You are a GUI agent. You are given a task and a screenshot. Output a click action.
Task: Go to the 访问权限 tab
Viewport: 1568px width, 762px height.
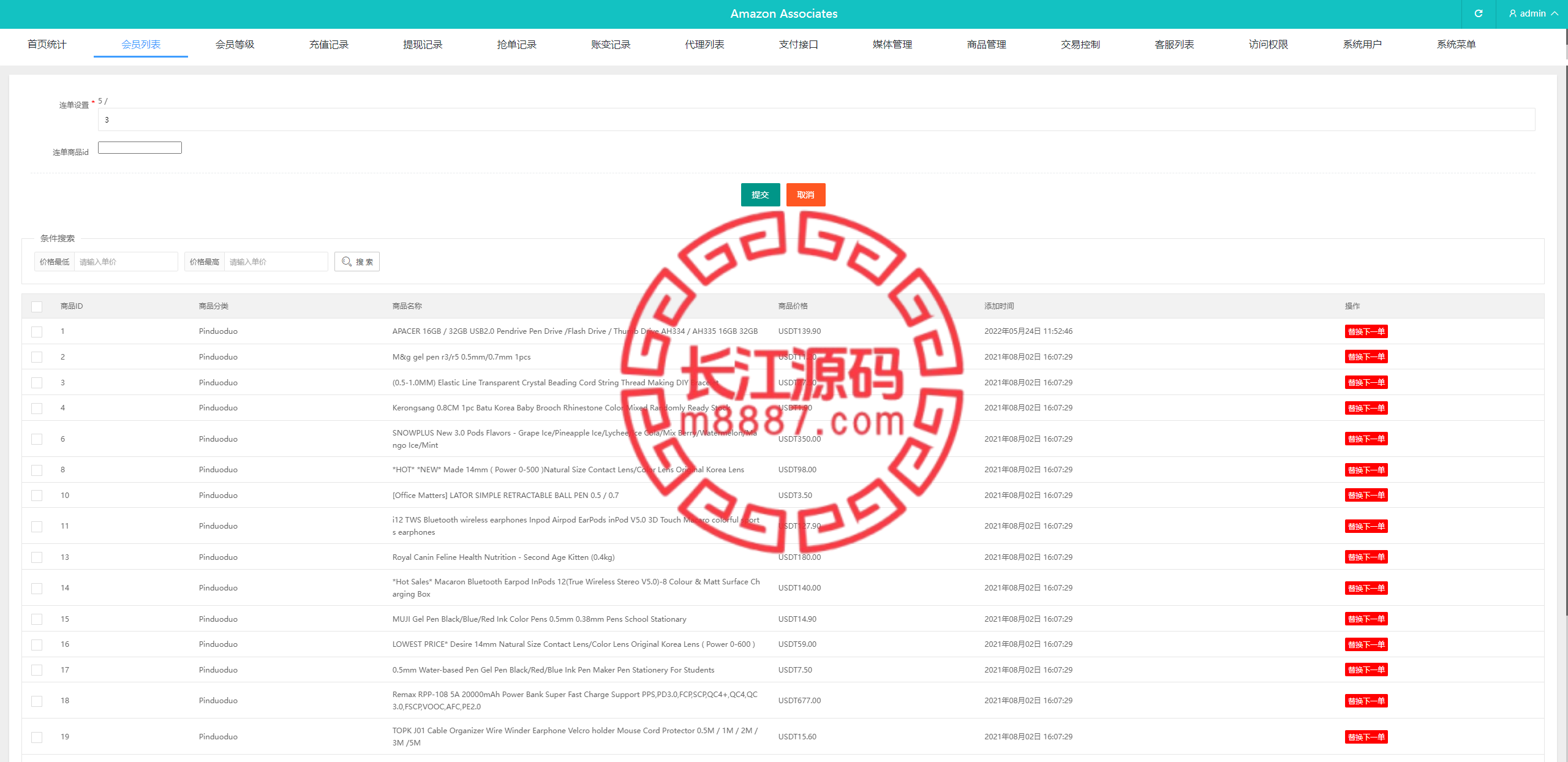[x=1268, y=44]
